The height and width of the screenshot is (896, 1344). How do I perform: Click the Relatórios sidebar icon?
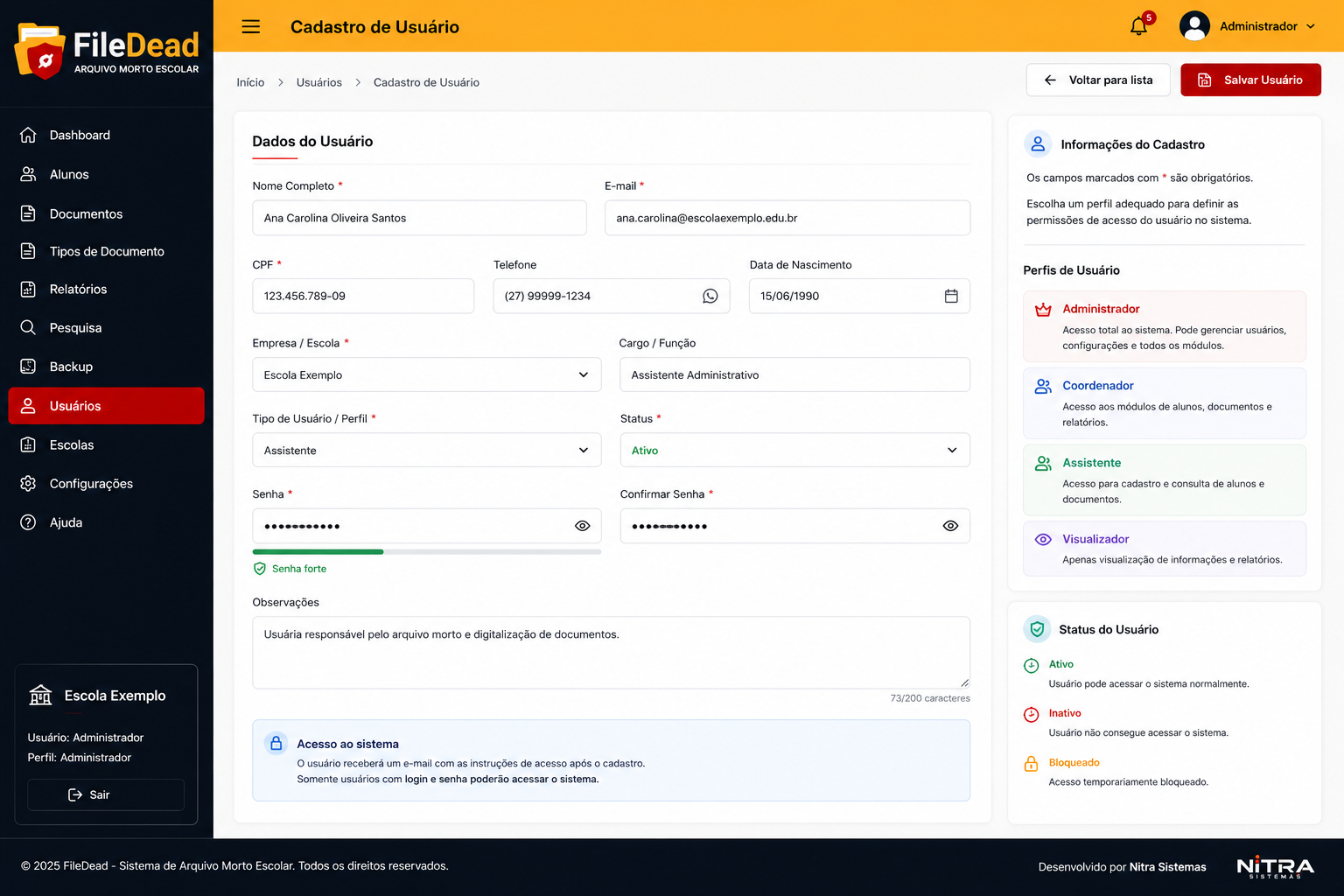28,290
